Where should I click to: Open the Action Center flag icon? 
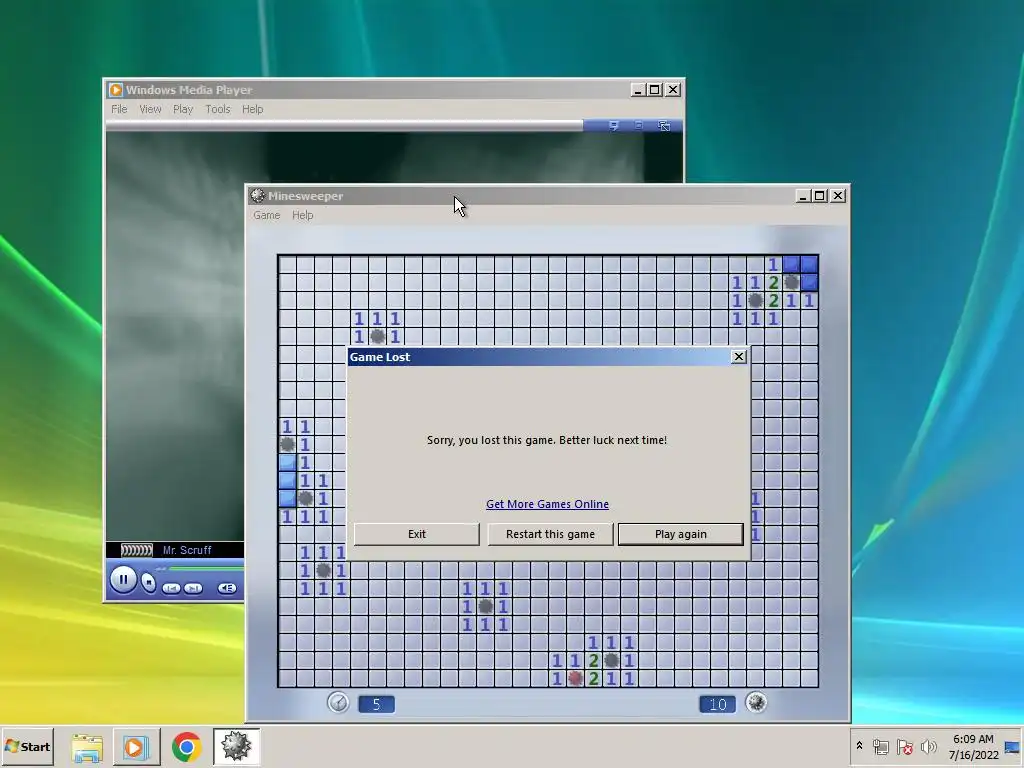click(x=904, y=747)
